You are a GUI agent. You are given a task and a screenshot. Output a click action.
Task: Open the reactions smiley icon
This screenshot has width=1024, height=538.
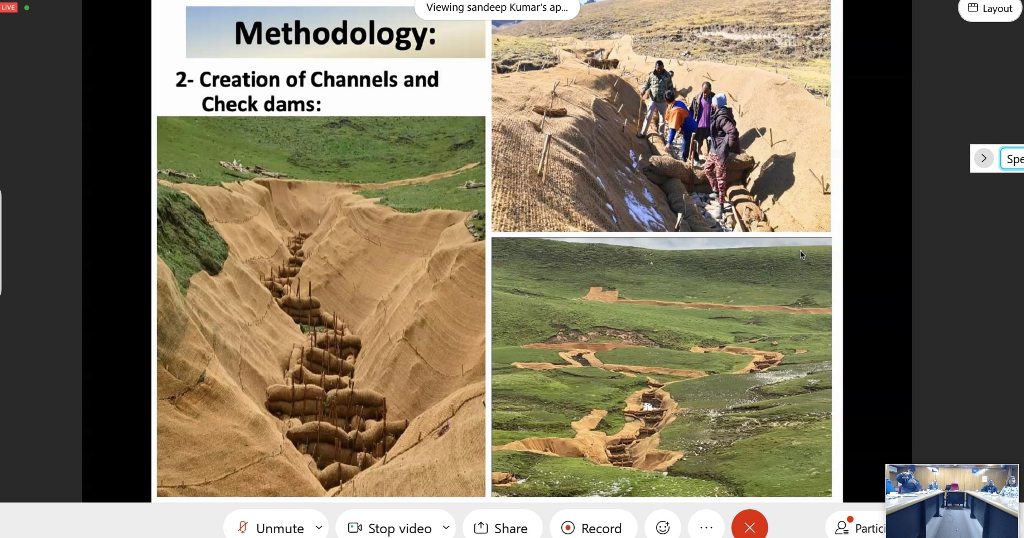663,528
